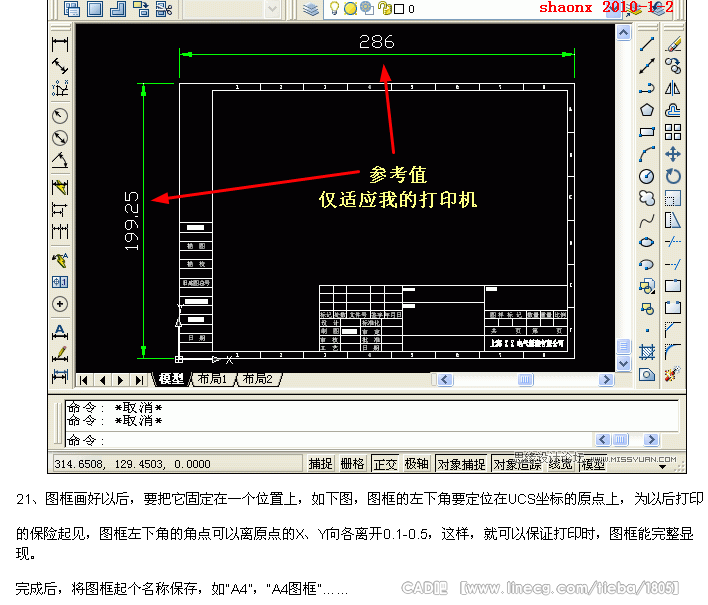This screenshot has height=605, width=708.
Task: Select the Rotate modify tool
Action: (x=673, y=176)
